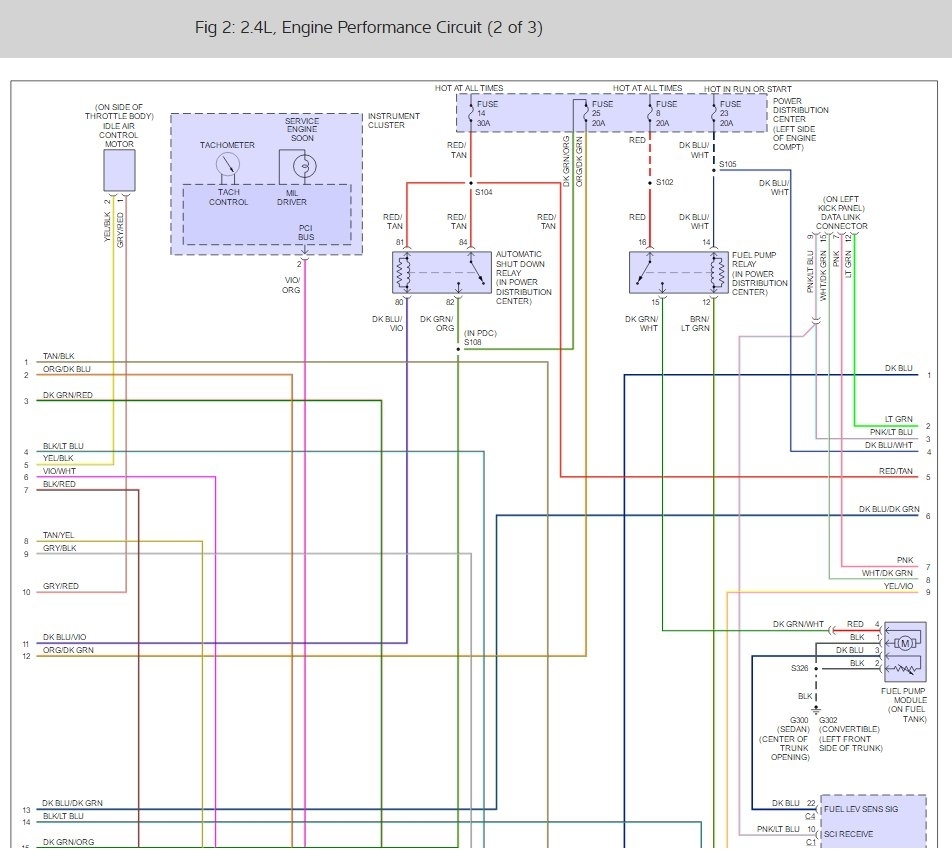The width and height of the screenshot is (952, 860).
Task: Click the FUEL LEV SENS SIG text
Action: pyautogui.click(x=860, y=809)
